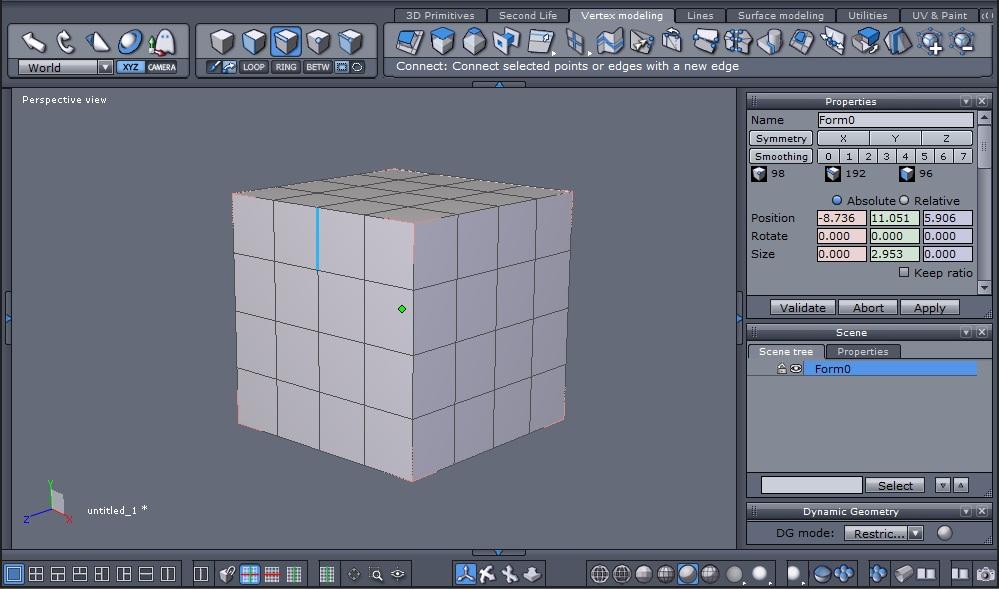Click the Name input field containing Form0
This screenshot has height=589, width=999.
[x=895, y=120]
